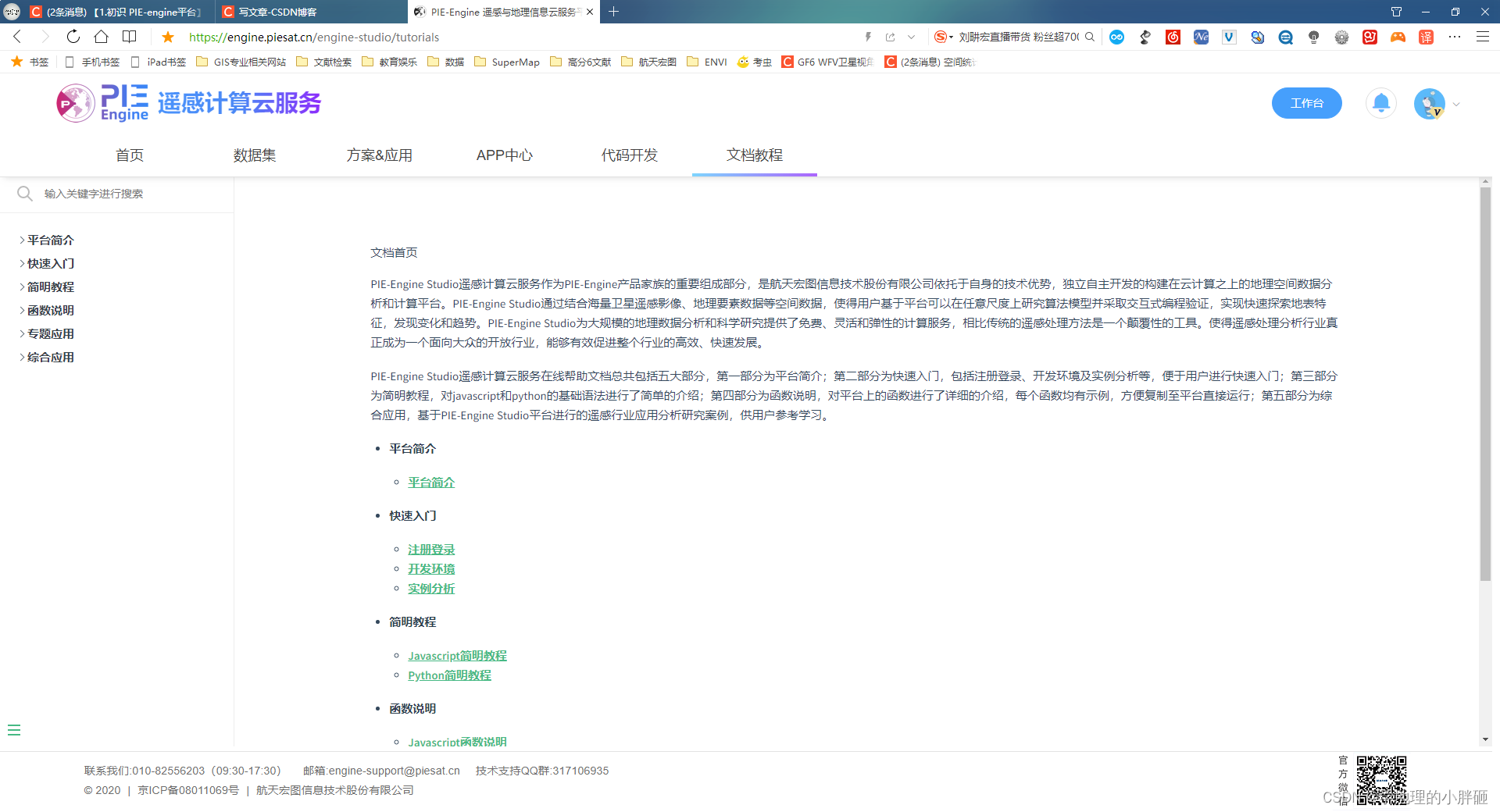Switch to the 初识 PIE-engine平台 tab

117,12
